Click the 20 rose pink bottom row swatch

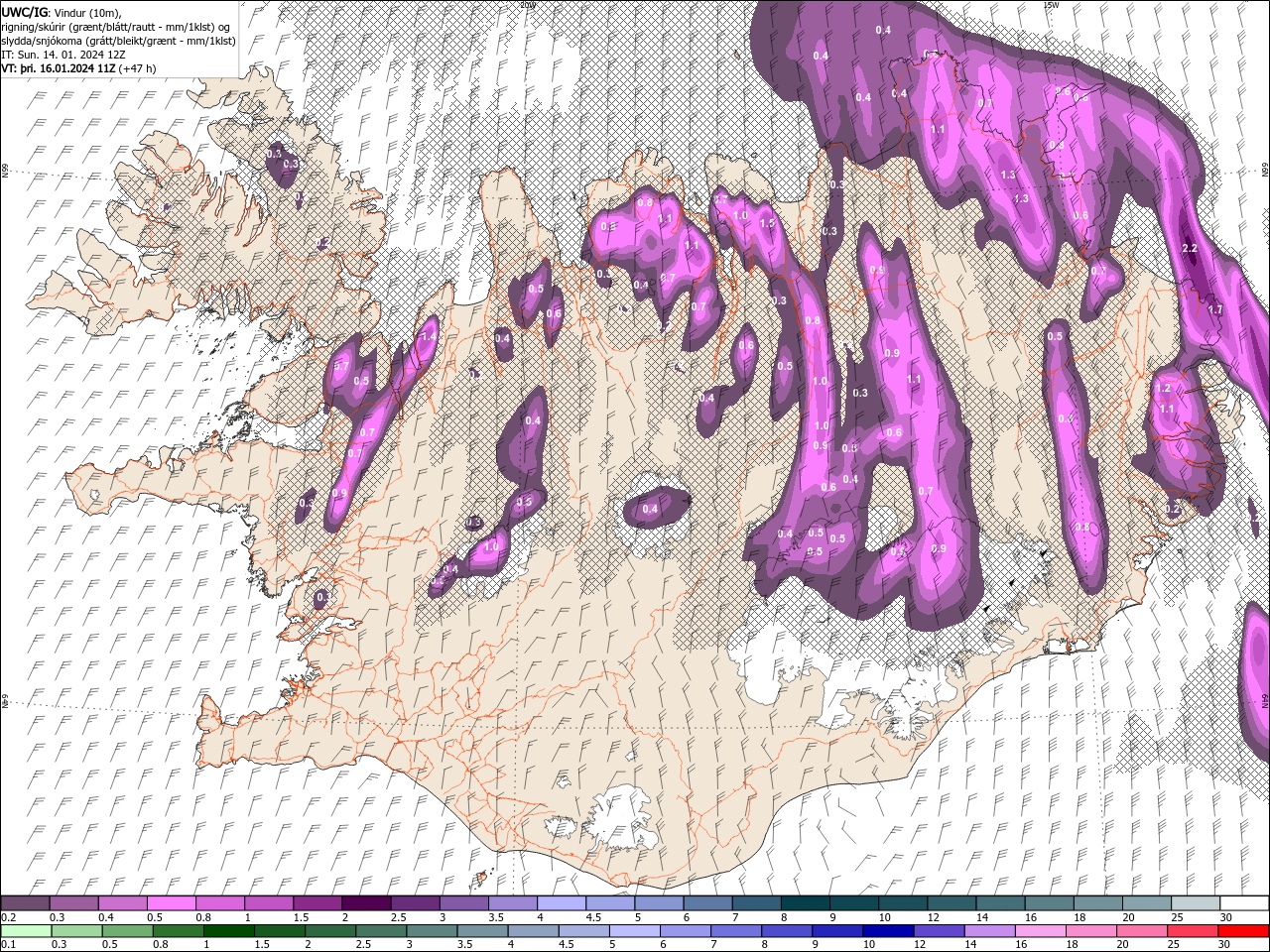click(1140, 931)
